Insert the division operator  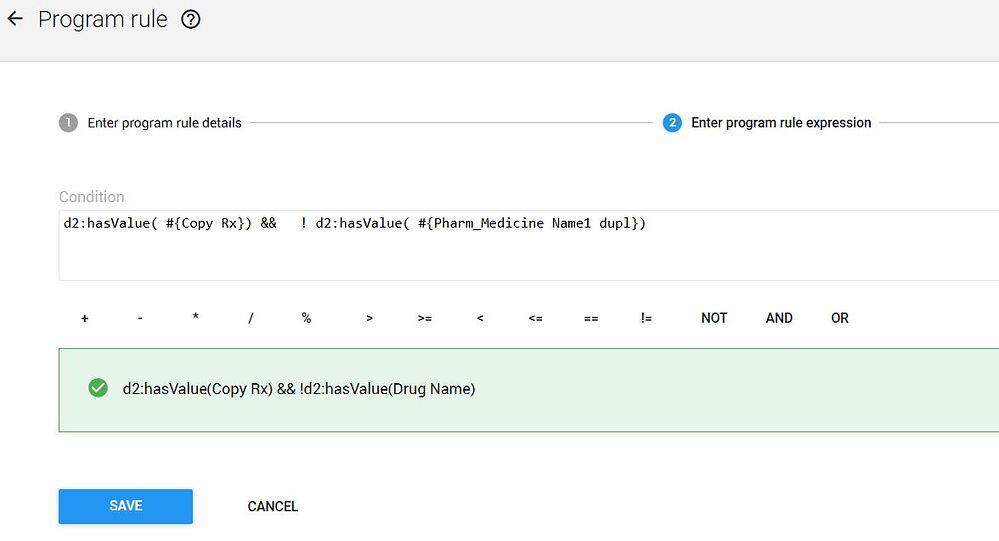(x=251, y=318)
